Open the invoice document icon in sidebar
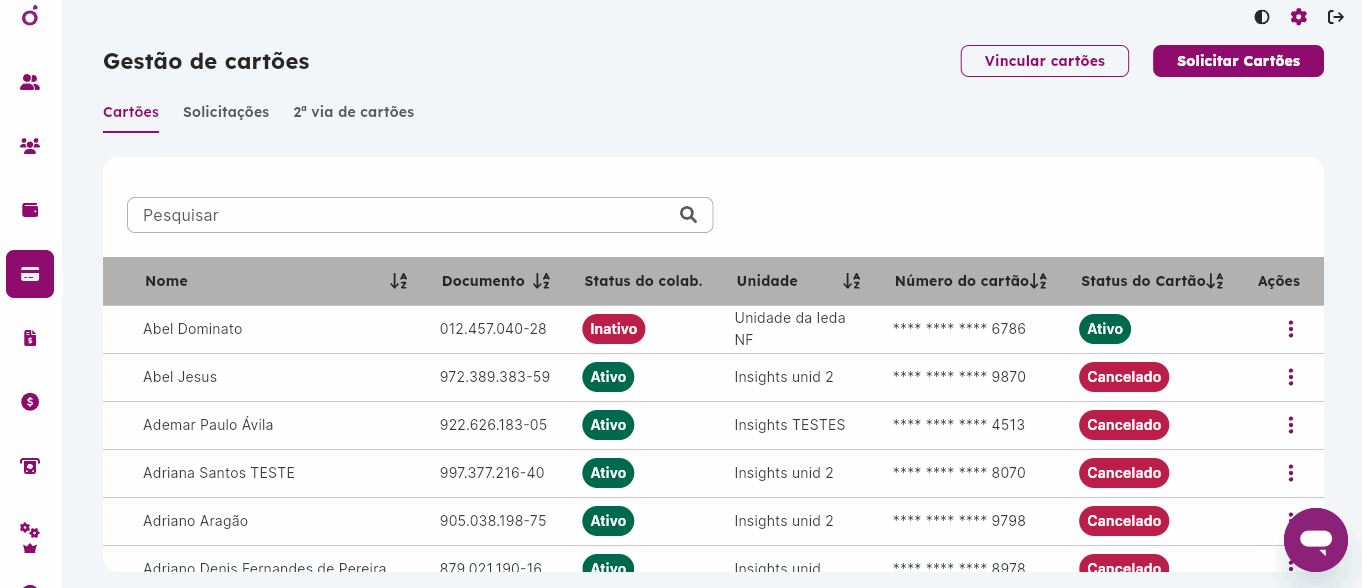This screenshot has width=1362, height=588. (x=30, y=338)
